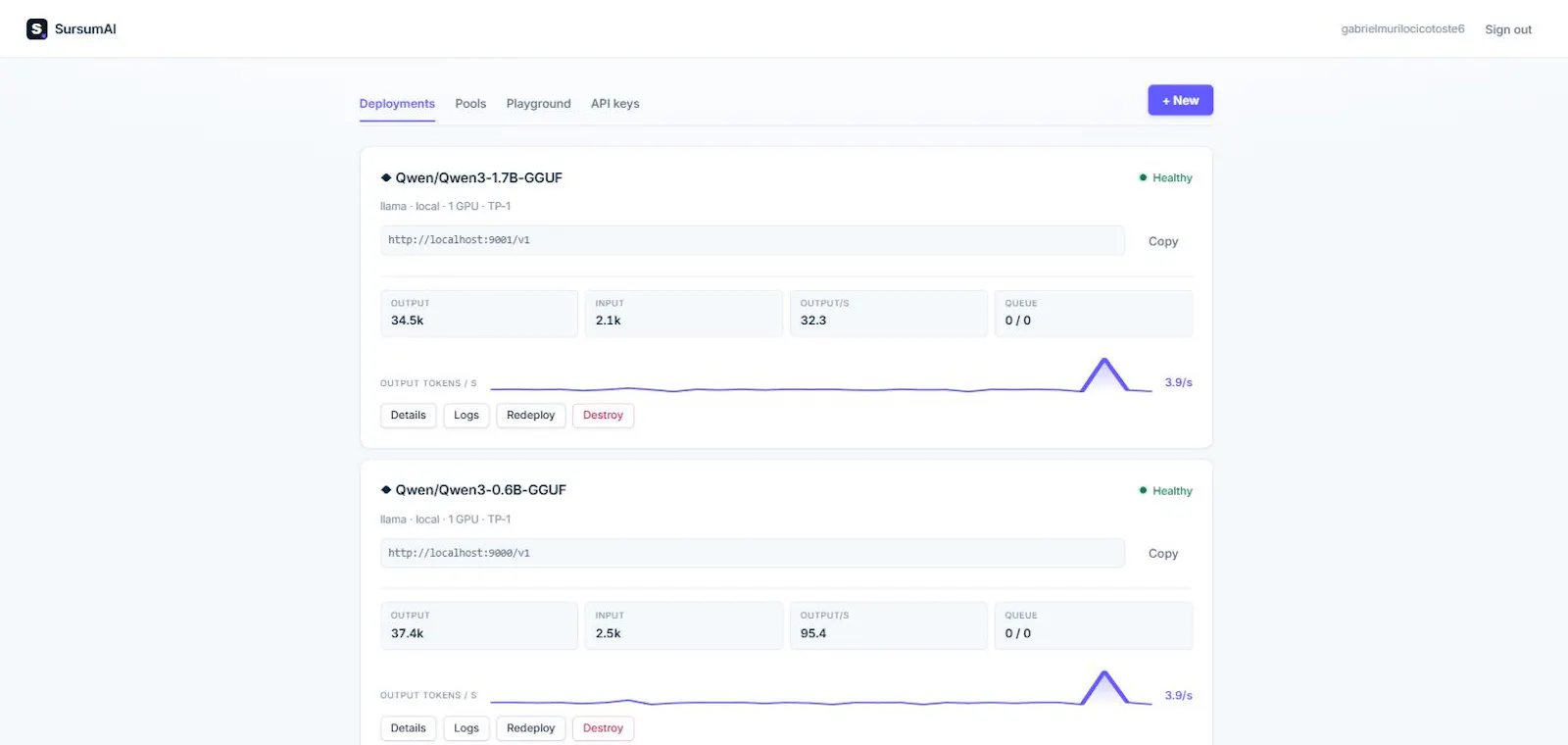Click Healthy status text of Qwen3-0.6B-GGUF

[x=1172, y=491]
